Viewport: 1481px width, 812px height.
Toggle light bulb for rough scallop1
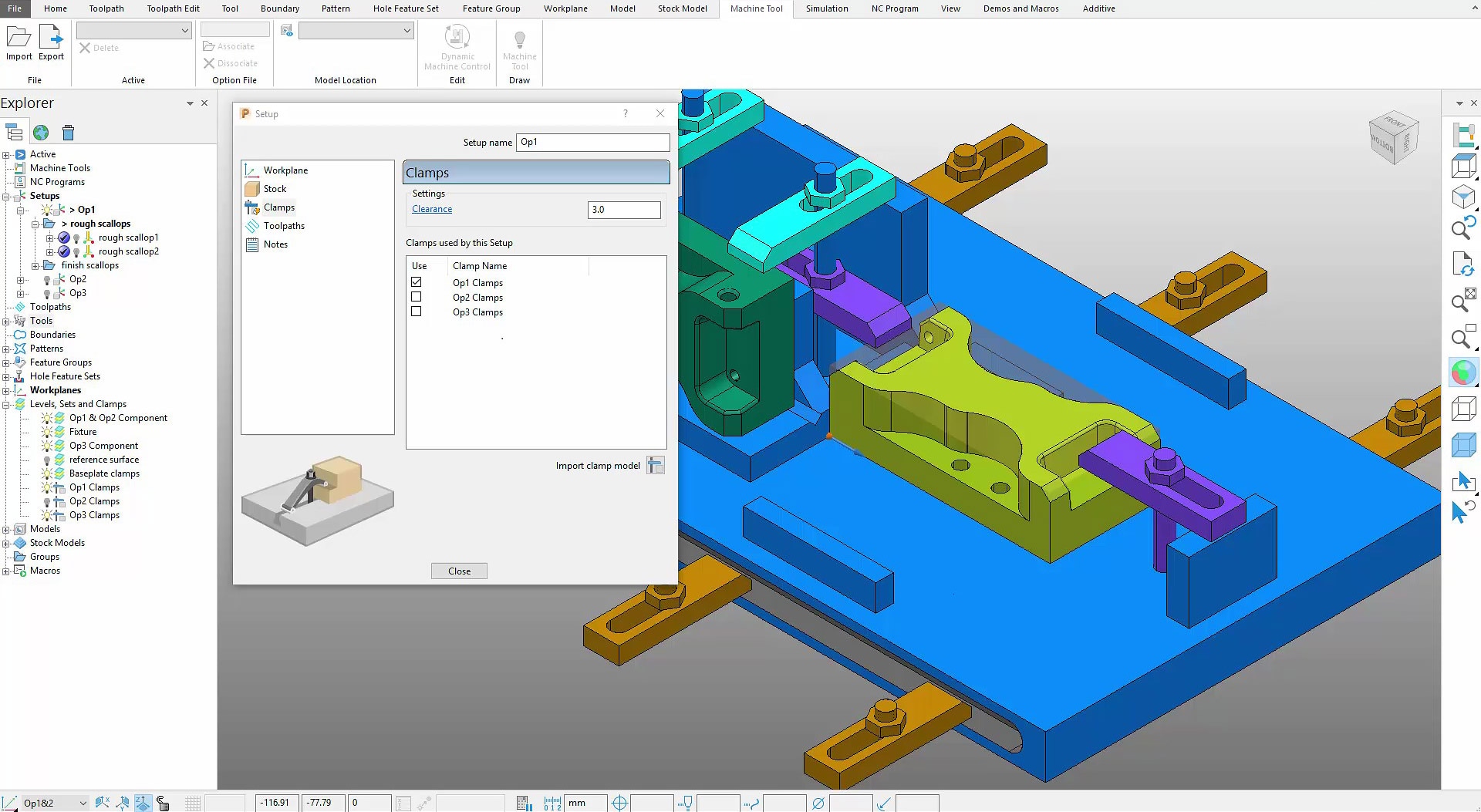(x=76, y=238)
